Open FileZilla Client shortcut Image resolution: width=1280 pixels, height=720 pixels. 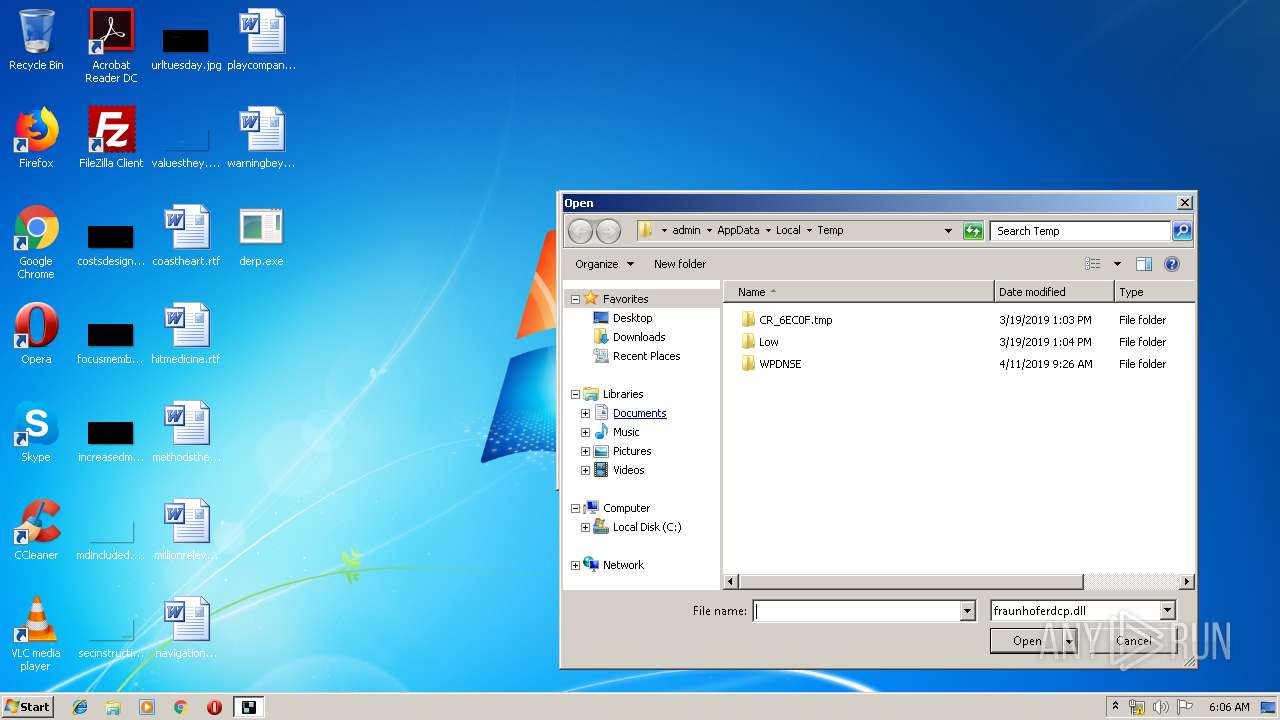(x=111, y=138)
